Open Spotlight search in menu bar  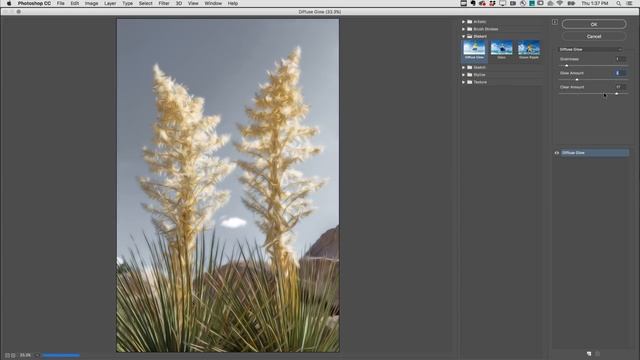(619, 3)
